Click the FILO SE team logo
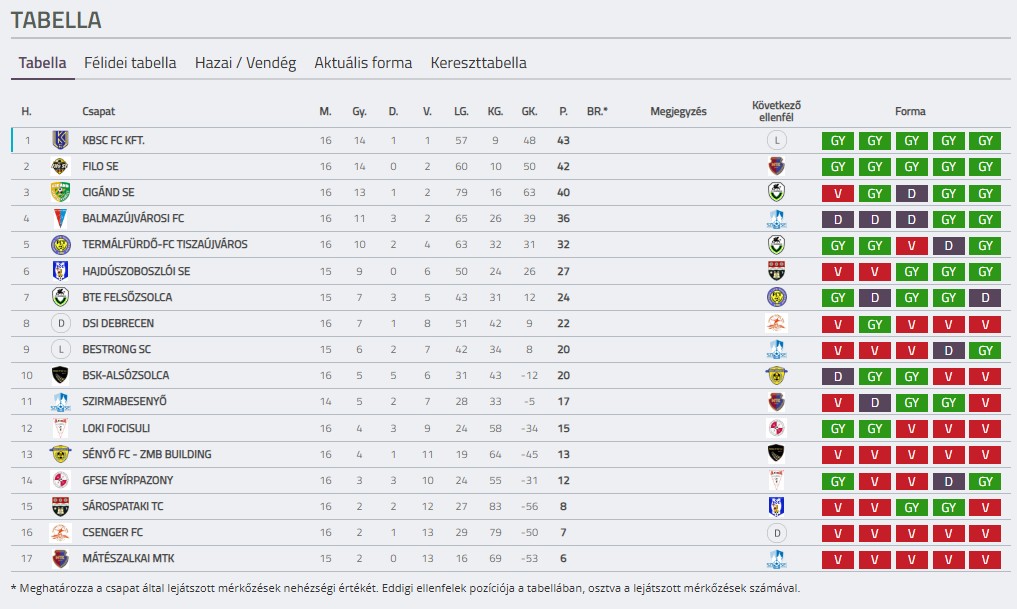 60,166
